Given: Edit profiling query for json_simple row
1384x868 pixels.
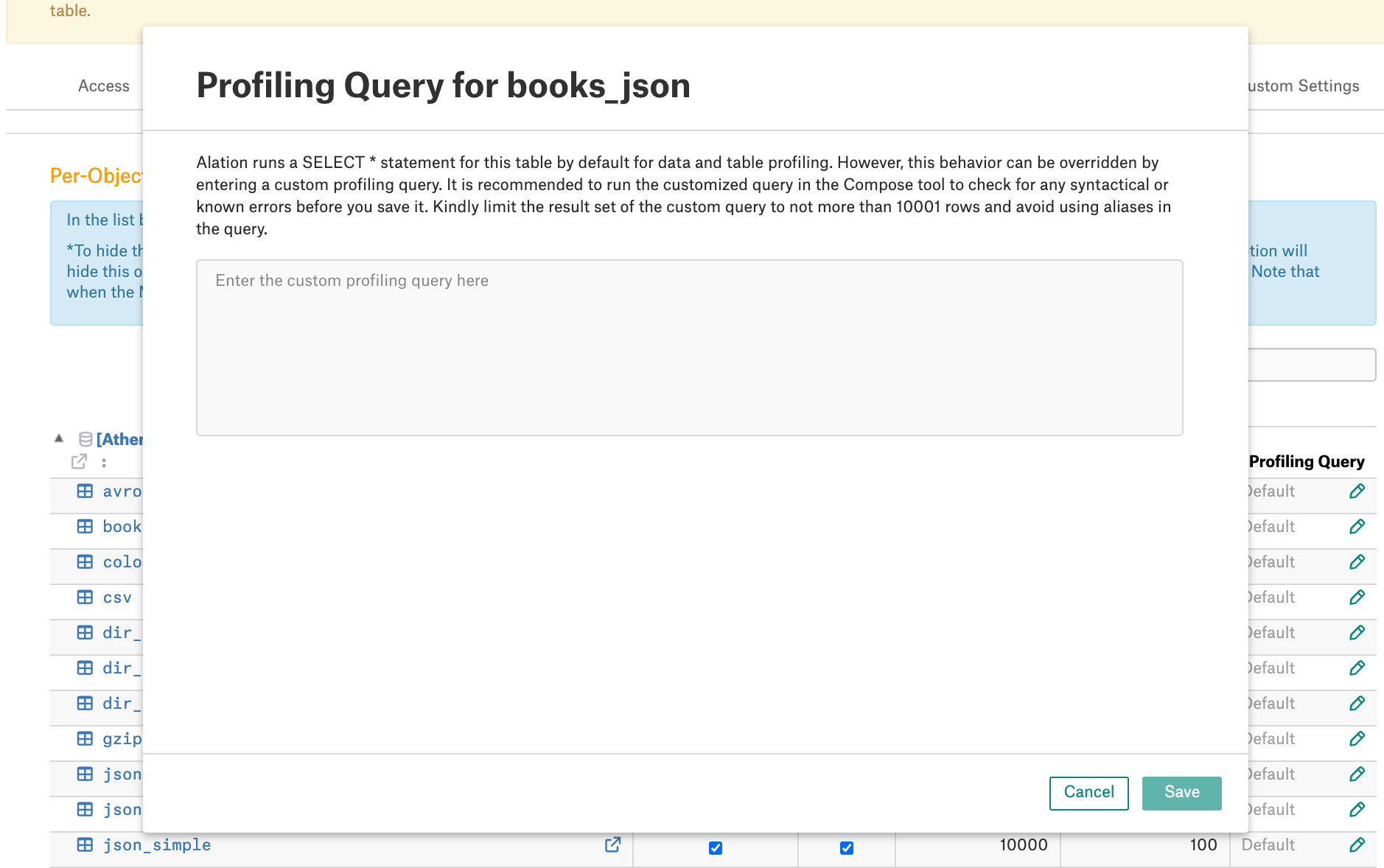Looking at the screenshot, I should tap(1357, 845).
